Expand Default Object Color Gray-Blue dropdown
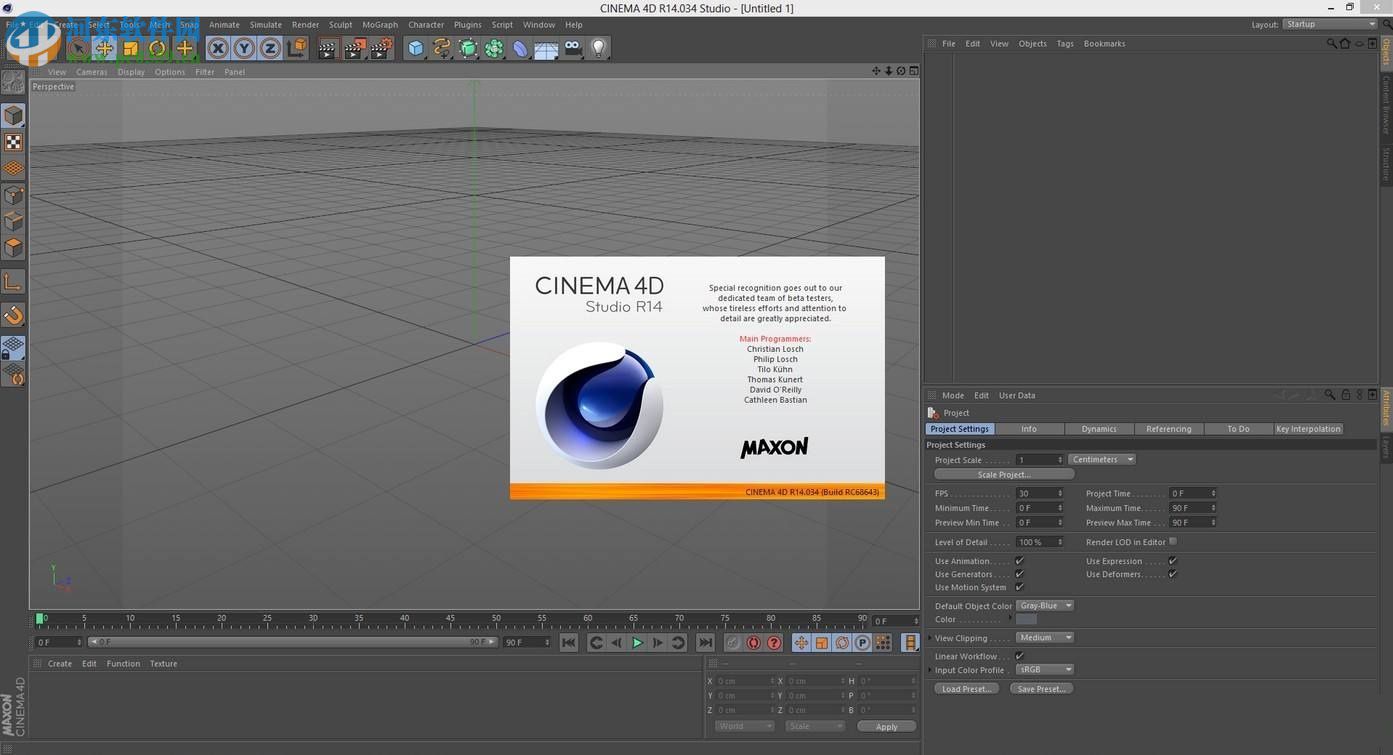 pos(1045,606)
